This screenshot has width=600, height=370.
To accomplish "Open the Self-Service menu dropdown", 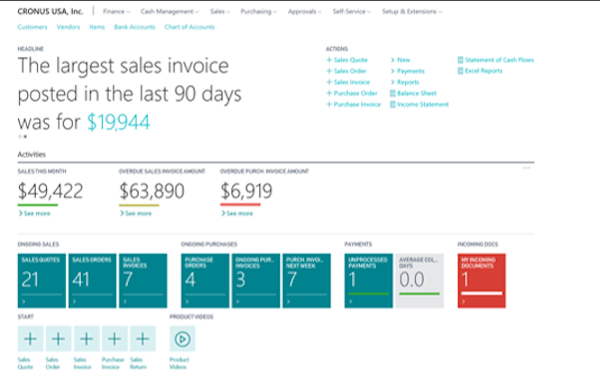I will click(x=352, y=11).
